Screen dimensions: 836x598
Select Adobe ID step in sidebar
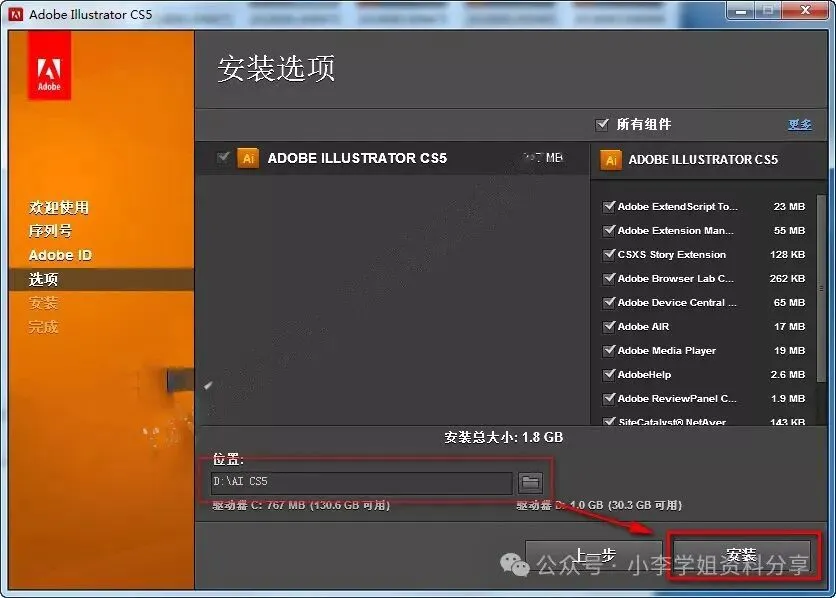60,255
